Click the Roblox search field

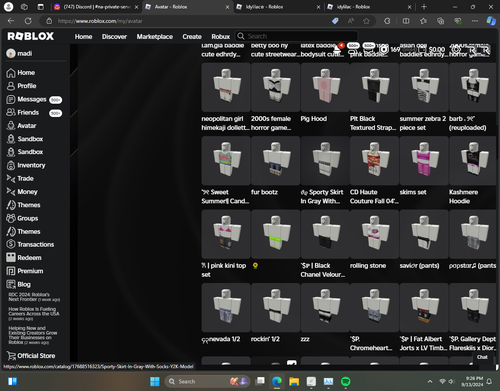coord(297,36)
